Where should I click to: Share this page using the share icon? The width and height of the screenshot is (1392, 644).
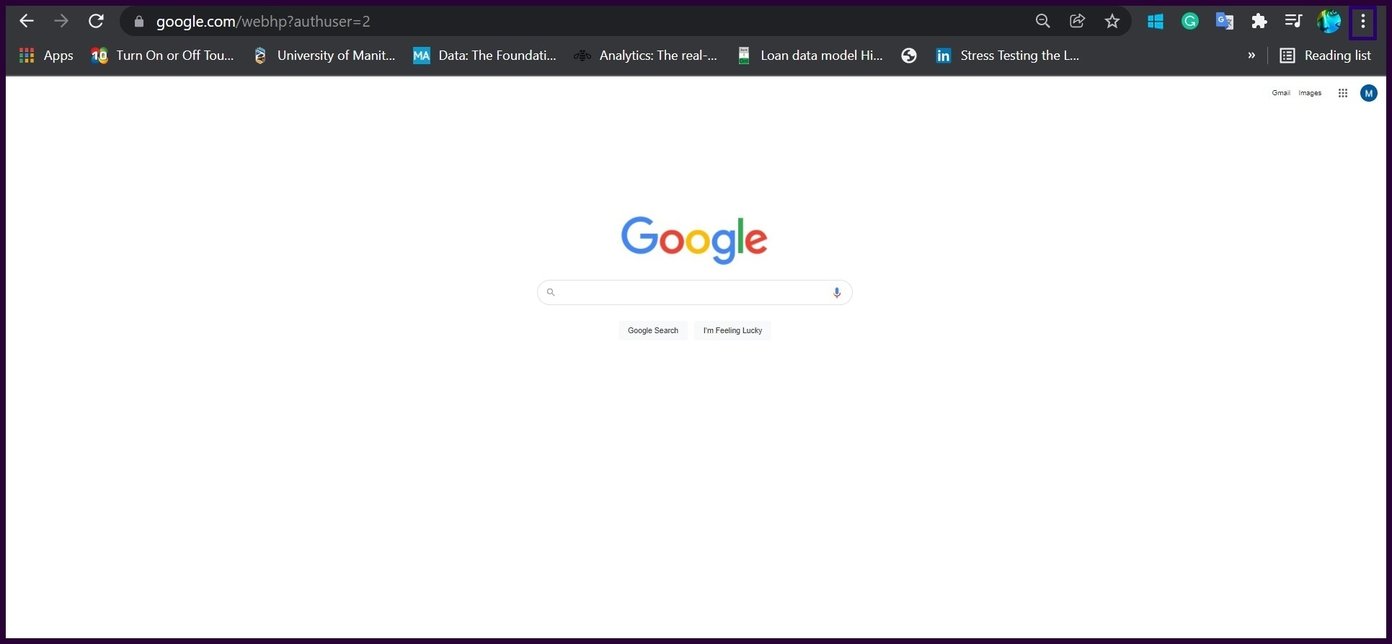pos(1077,21)
